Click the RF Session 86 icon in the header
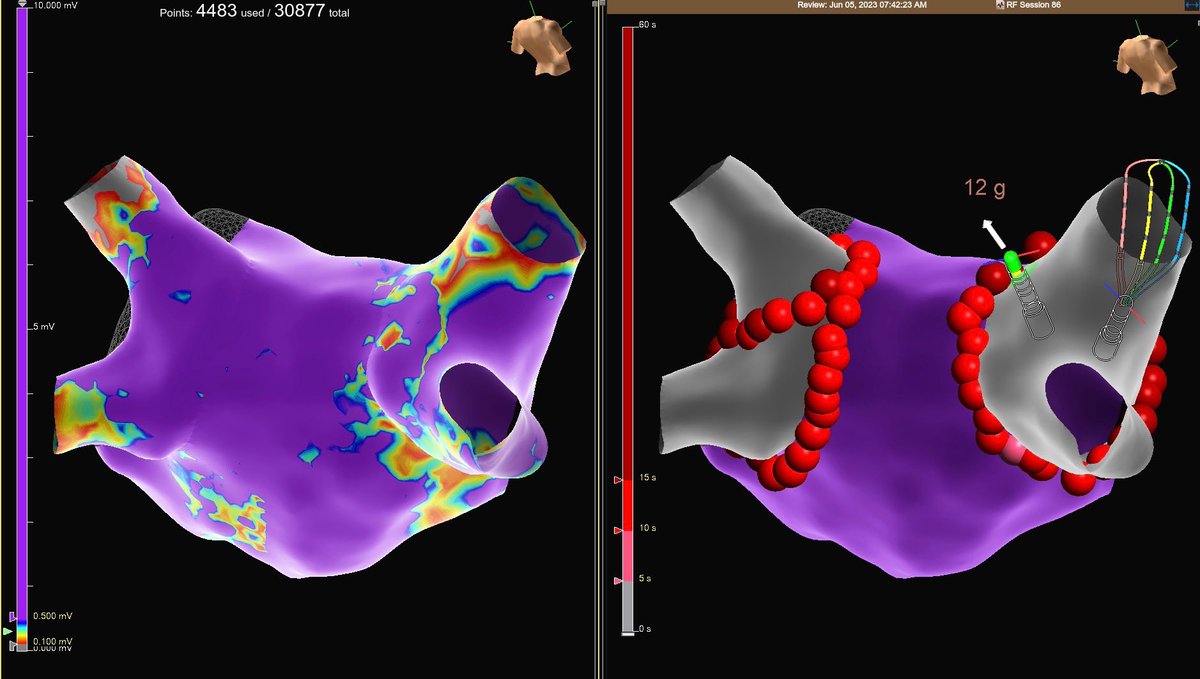This screenshot has height=679, width=1200. 1000,6
